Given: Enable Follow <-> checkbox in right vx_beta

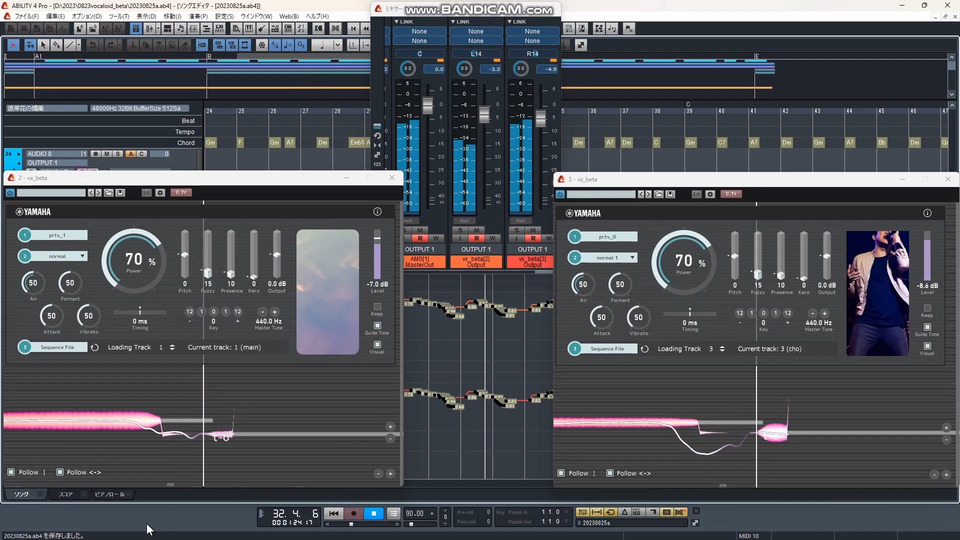Looking at the screenshot, I should coord(610,473).
